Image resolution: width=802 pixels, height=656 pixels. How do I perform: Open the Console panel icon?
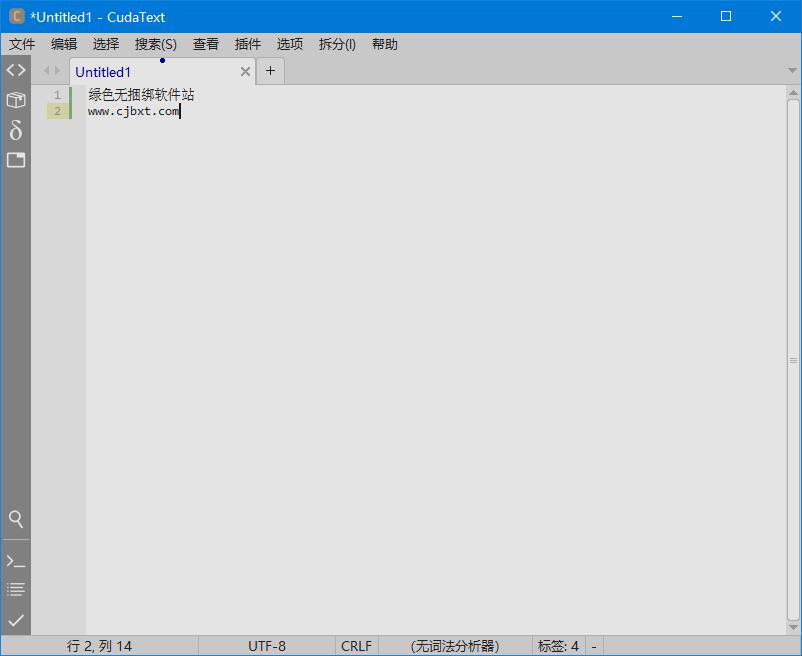(x=16, y=561)
